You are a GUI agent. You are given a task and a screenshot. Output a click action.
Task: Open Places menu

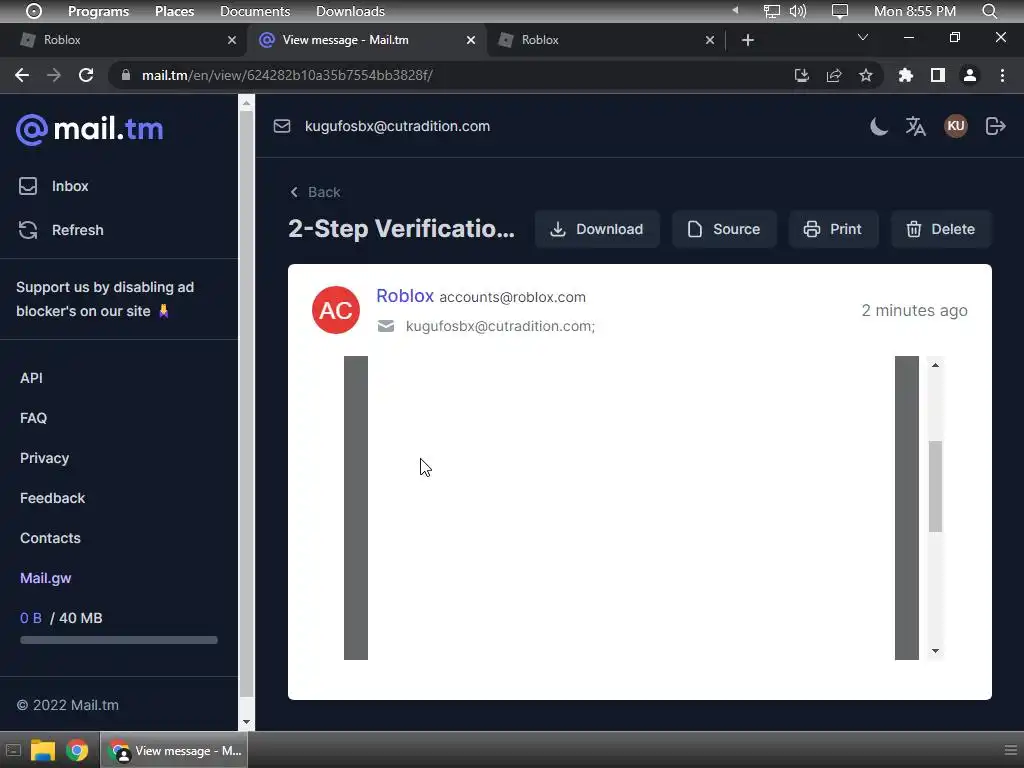[x=174, y=11]
